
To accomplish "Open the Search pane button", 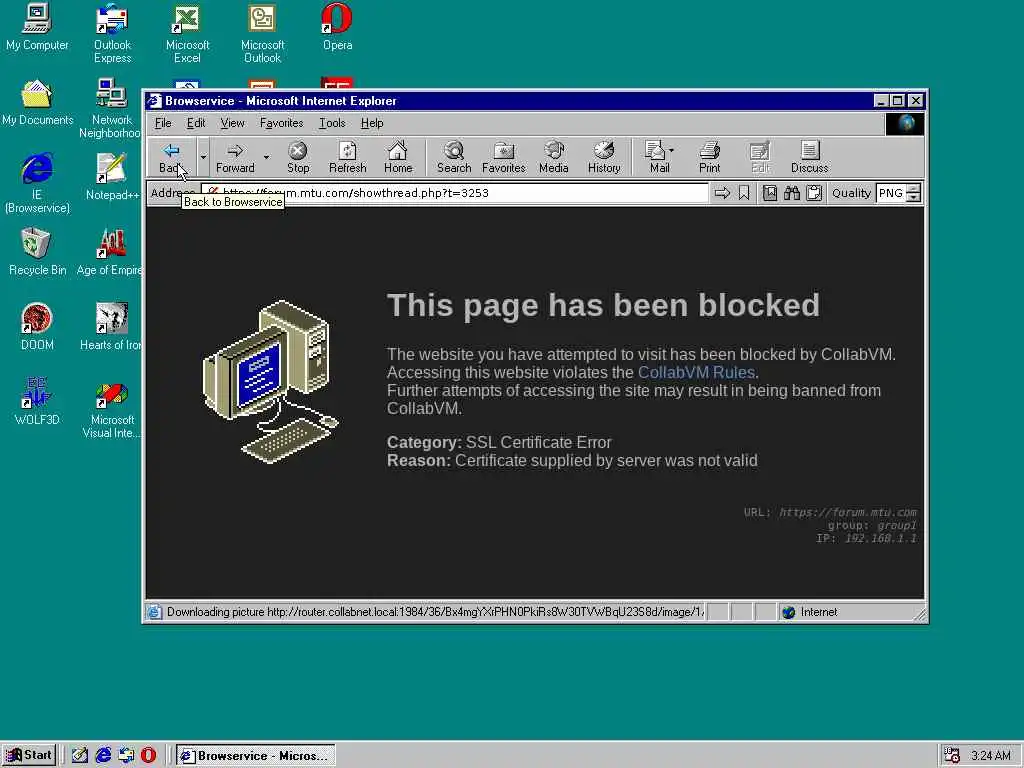I will [454, 157].
